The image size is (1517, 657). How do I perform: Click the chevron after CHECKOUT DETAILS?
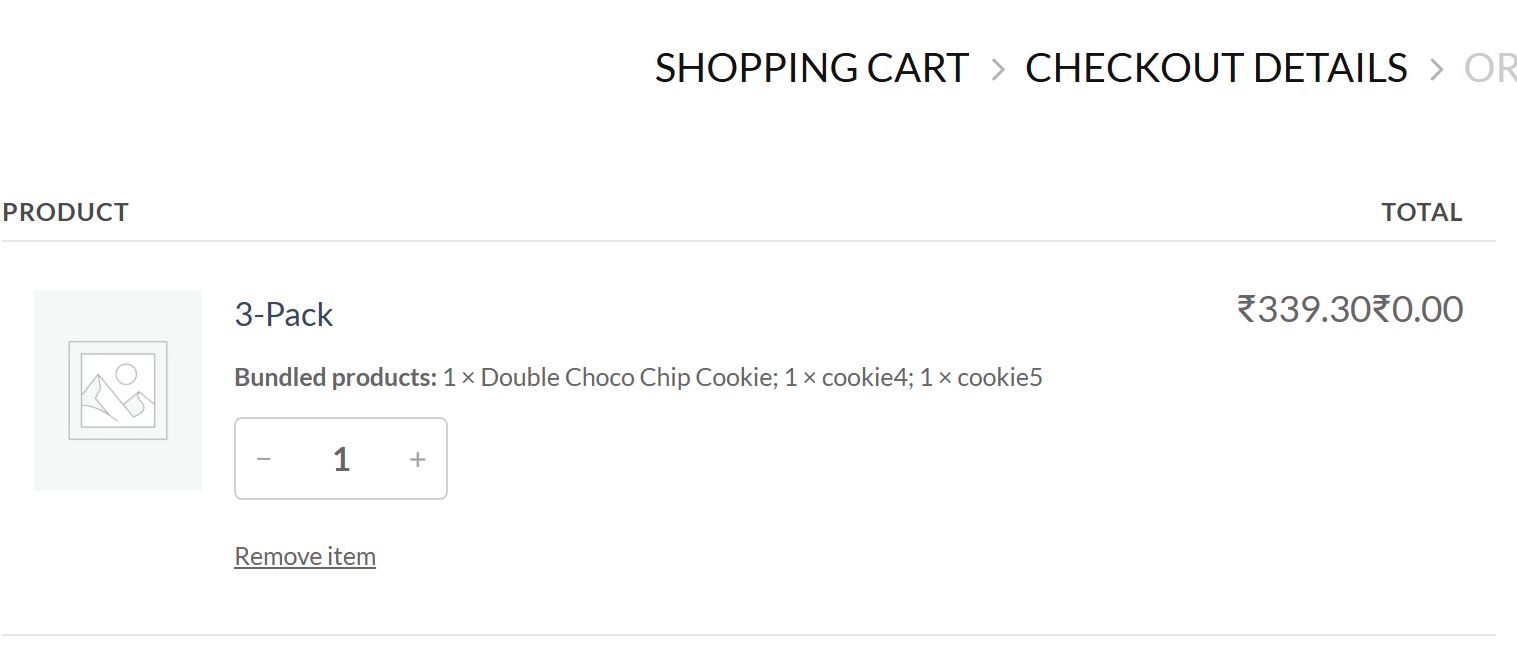pyautogui.click(x=1436, y=69)
